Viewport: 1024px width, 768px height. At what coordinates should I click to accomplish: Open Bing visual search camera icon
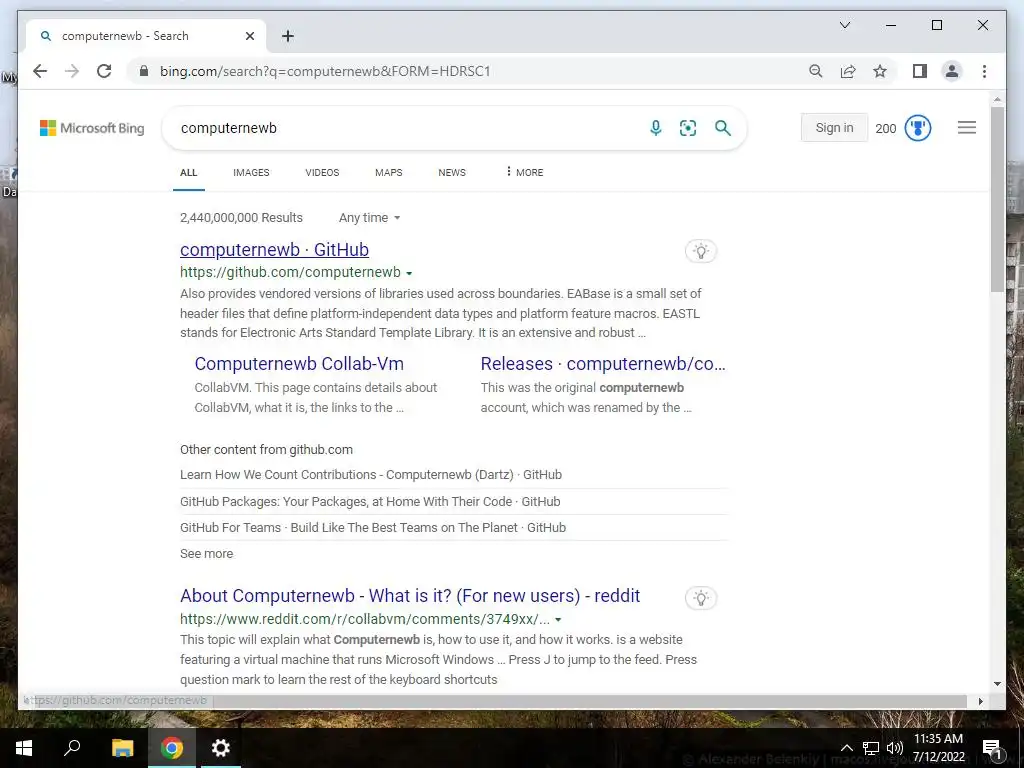(x=688, y=128)
